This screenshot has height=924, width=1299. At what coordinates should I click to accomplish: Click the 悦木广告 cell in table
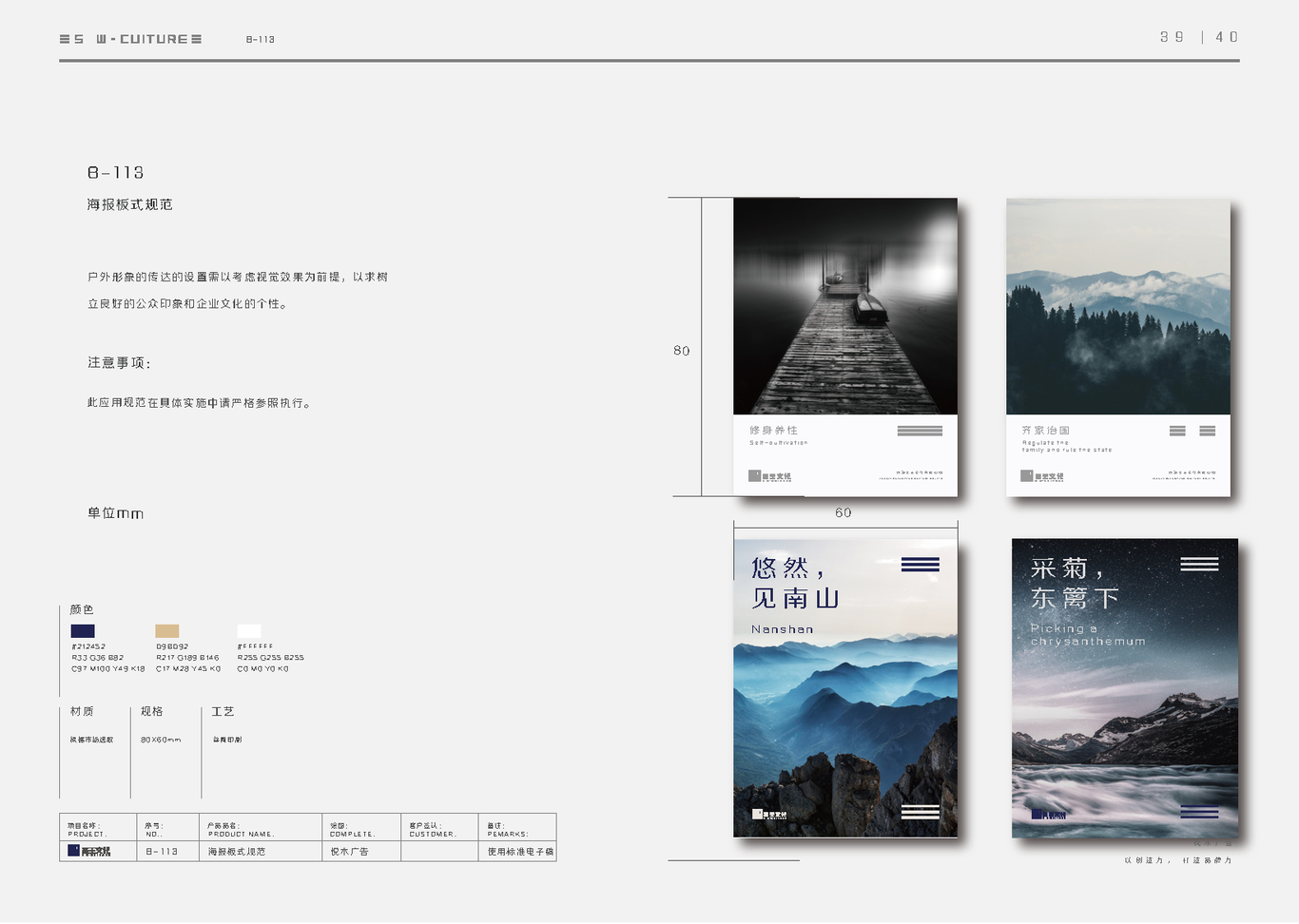click(x=361, y=852)
